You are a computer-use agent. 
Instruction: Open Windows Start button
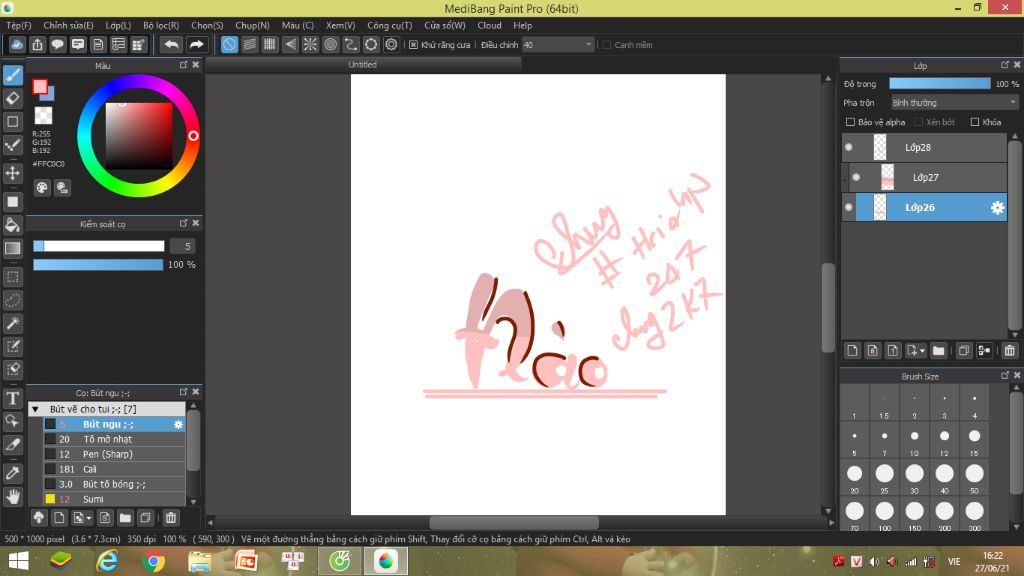(x=18, y=562)
